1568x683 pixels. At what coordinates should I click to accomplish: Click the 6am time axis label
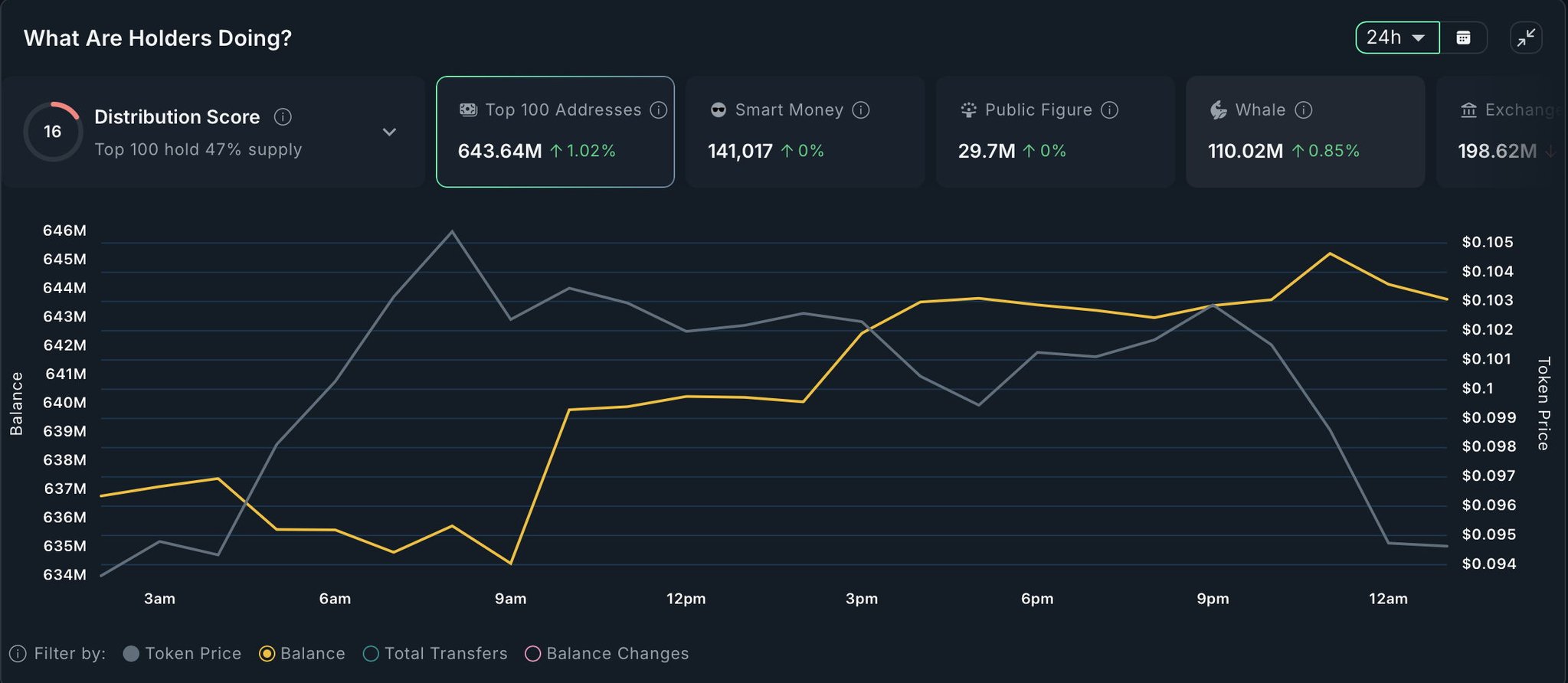(x=335, y=599)
